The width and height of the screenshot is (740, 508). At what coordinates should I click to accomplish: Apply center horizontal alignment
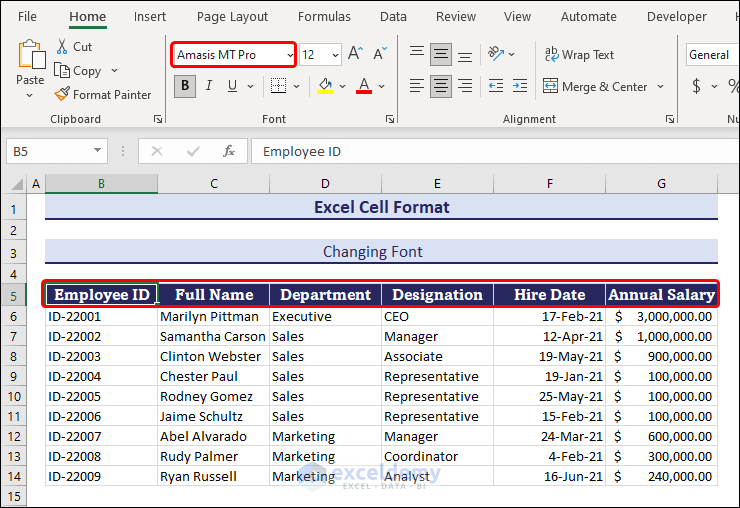441,87
